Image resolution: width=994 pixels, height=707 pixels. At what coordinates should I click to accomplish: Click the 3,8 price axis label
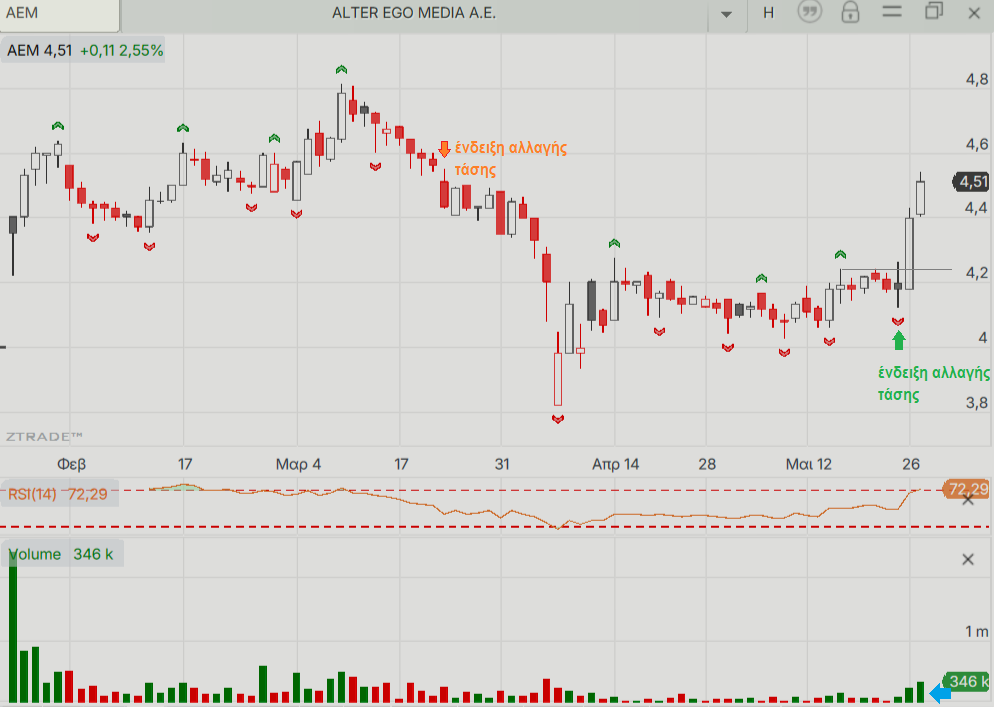pyautogui.click(x=977, y=403)
